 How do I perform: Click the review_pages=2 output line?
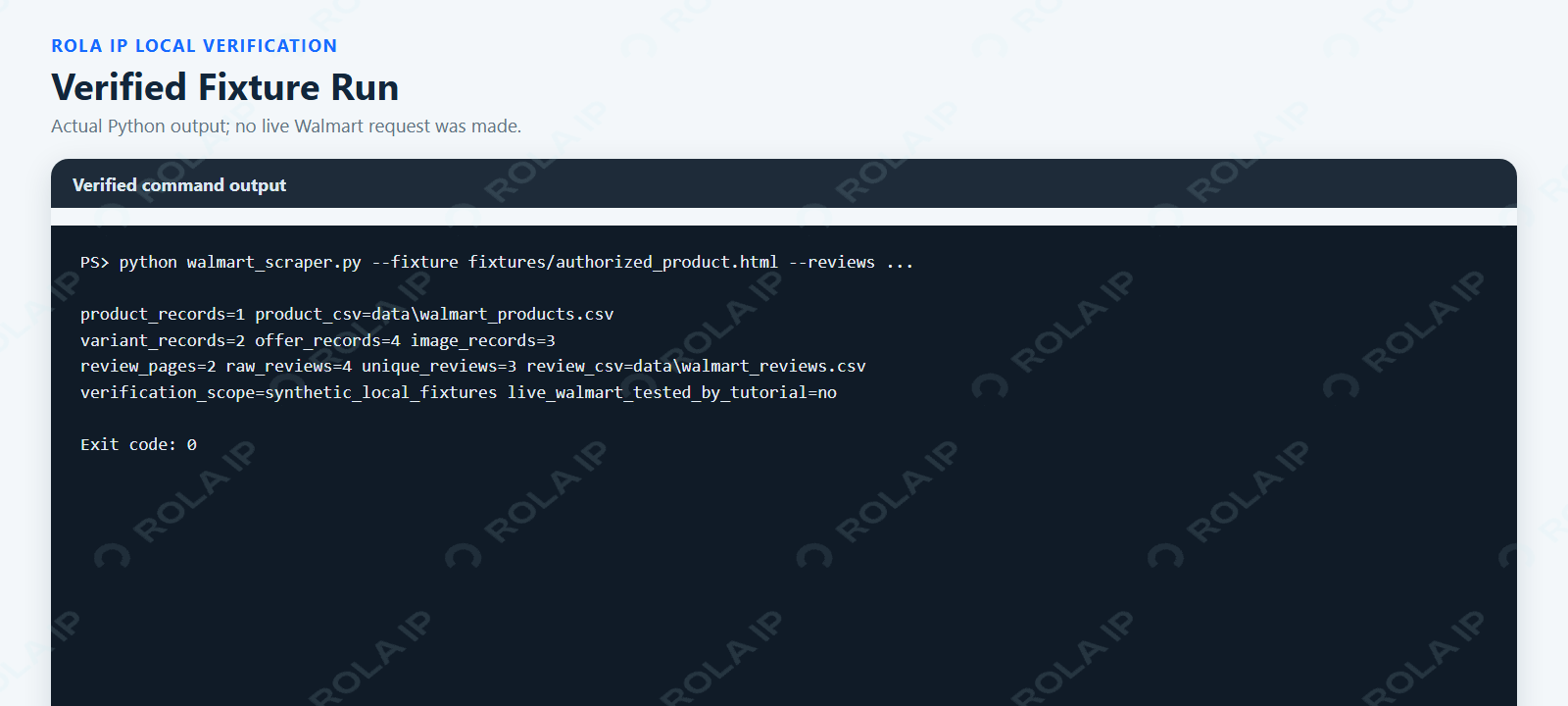coord(473,366)
